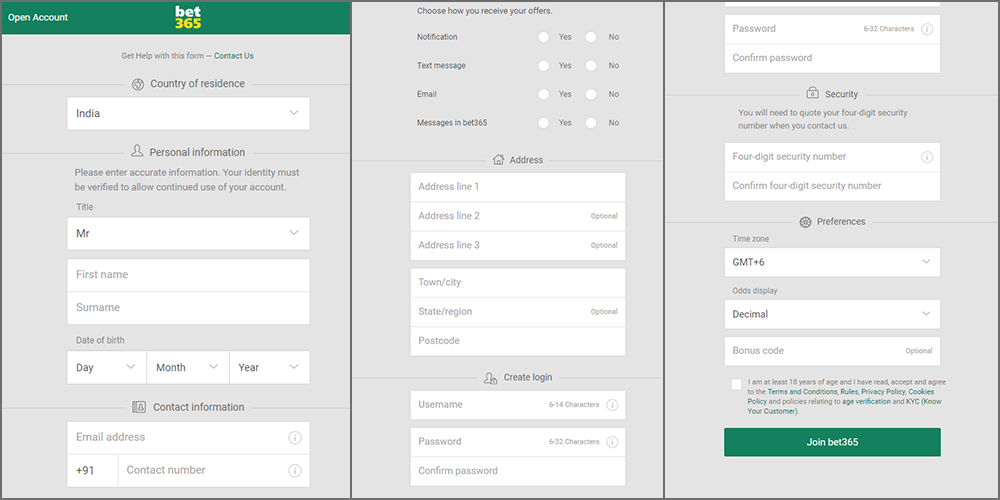Screen dimensions: 1000x500
Task: Open the Privacy Policy link
Action: pos(883,392)
